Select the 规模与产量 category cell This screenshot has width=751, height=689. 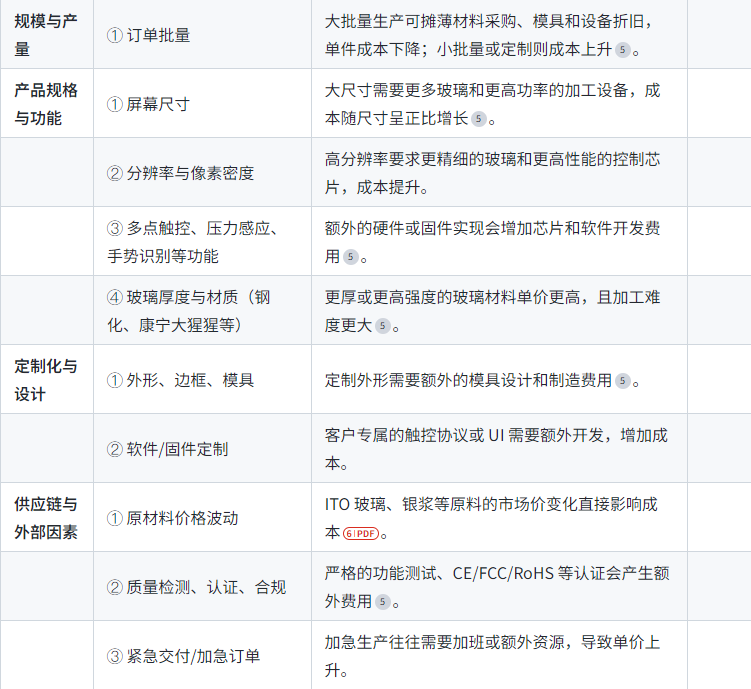46,35
